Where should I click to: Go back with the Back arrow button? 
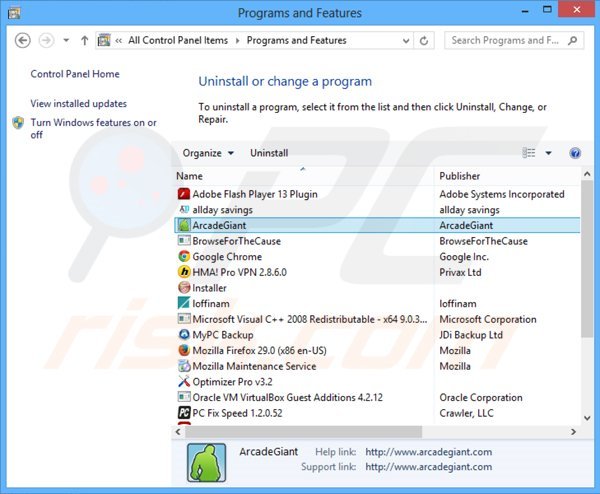click(x=23, y=40)
